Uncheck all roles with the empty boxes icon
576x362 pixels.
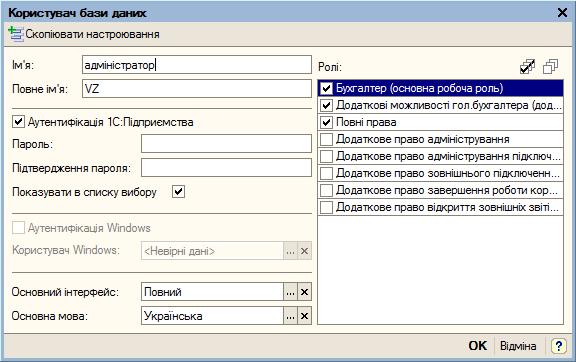[x=550, y=67]
